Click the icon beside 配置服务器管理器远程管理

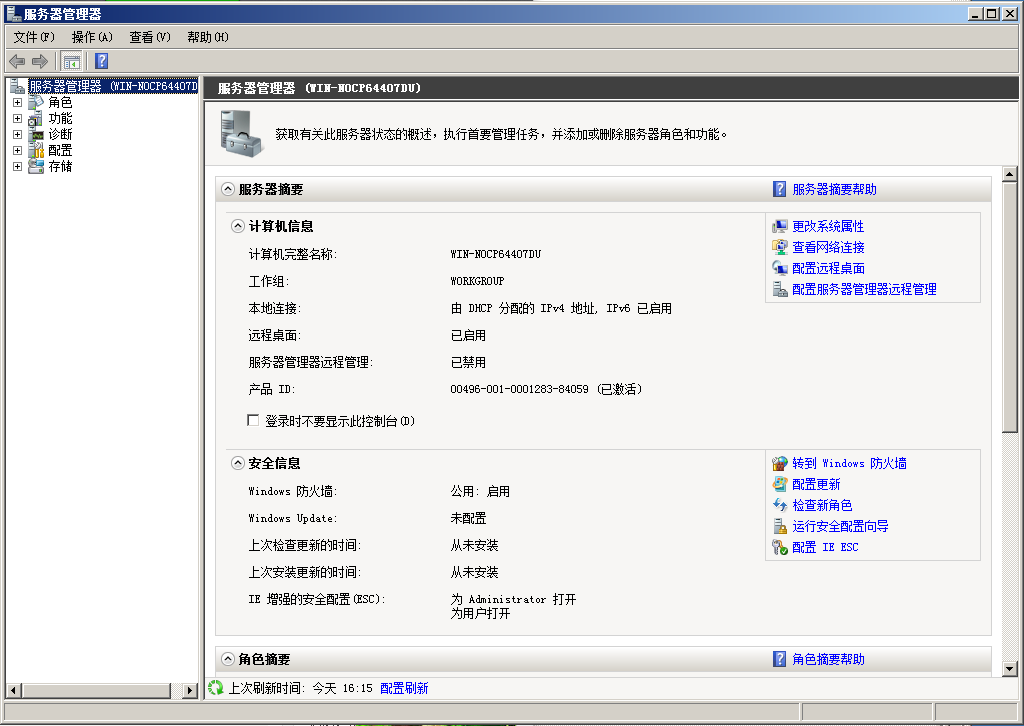[x=780, y=289]
